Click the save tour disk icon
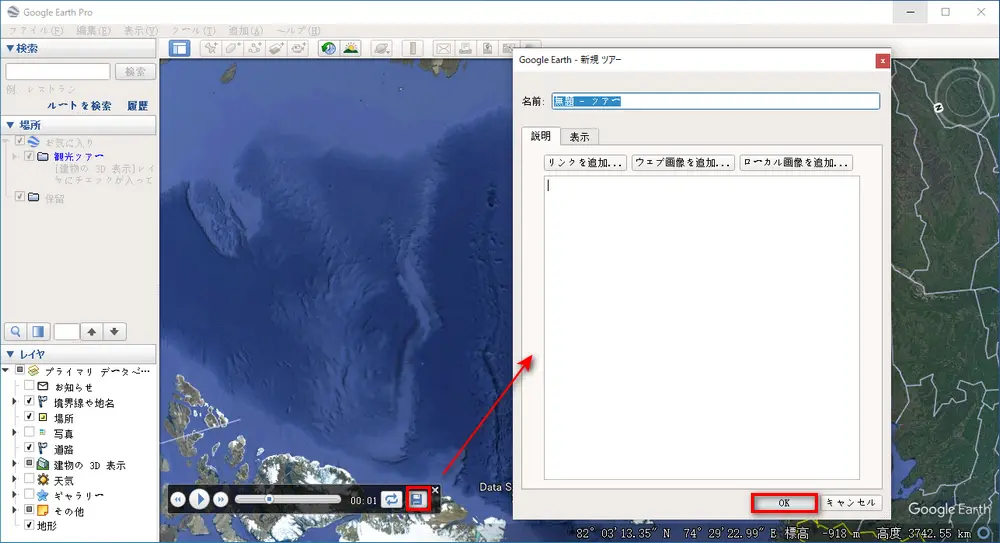The height and width of the screenshot is (543, 1000). (418, 499)
